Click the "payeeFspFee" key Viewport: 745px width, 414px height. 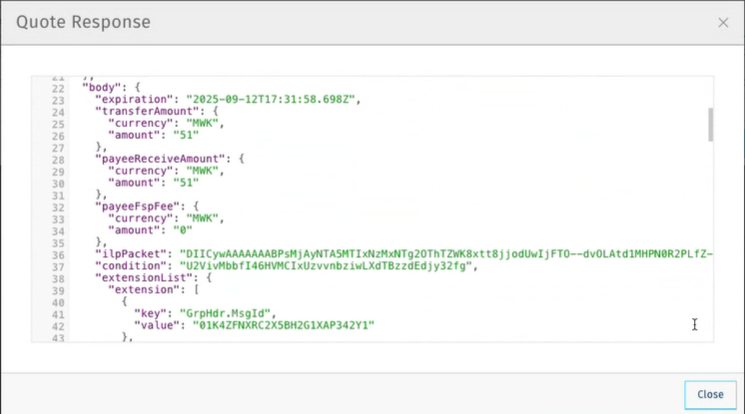coord(130,206)
